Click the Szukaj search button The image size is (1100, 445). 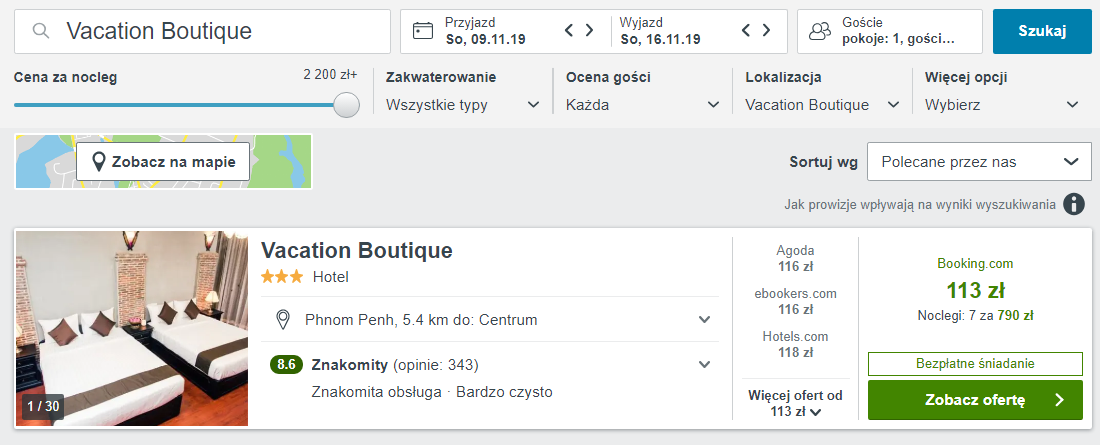(x=1042, y=31)
